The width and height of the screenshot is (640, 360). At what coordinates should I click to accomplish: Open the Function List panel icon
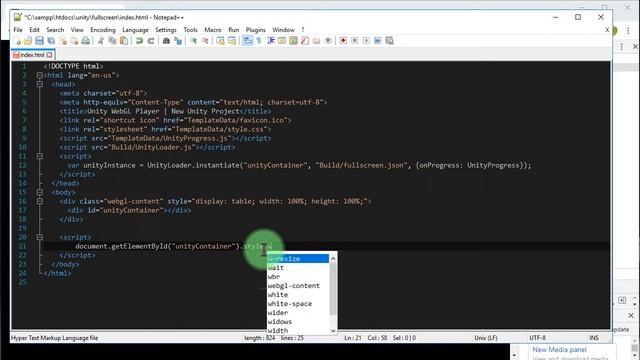point(304,40)
